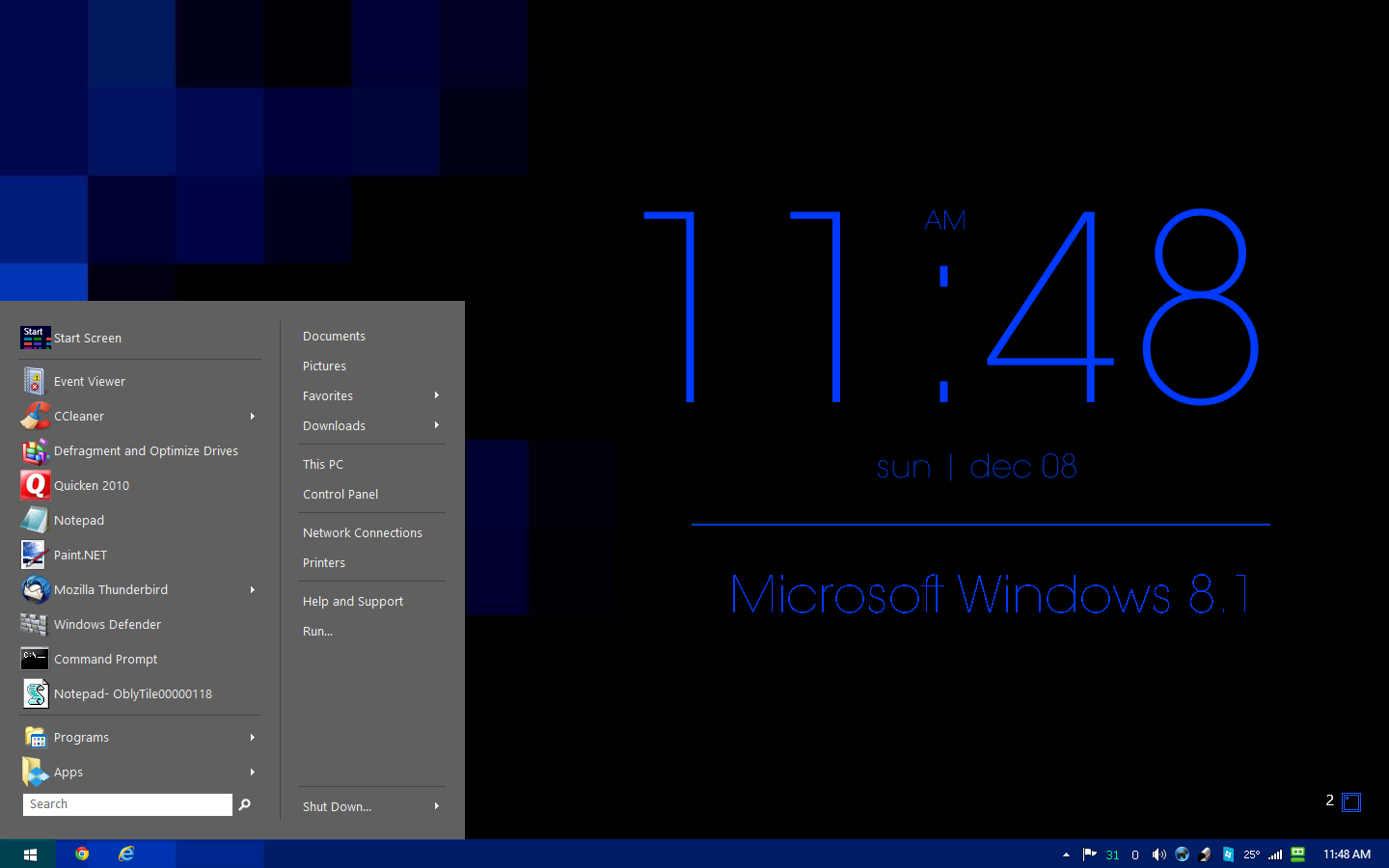Screen dimensions: 1389x868
Task: Open Windows Defender in the program list
Action: (107, 625)
